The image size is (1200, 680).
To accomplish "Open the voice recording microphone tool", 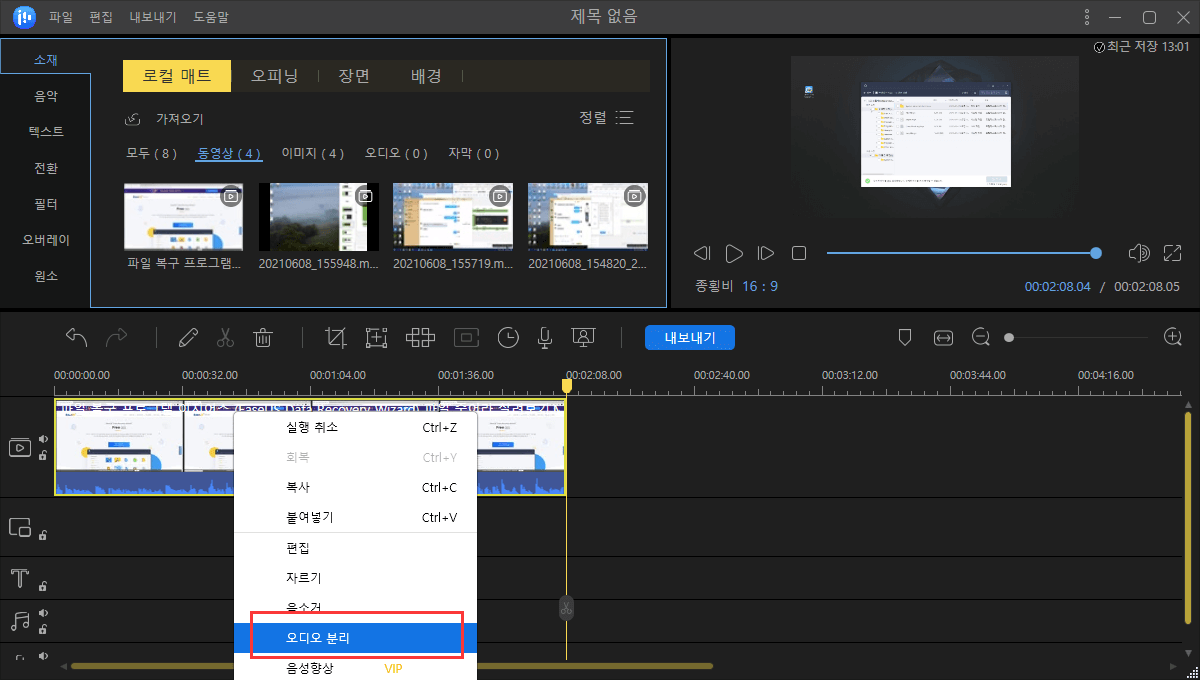I will (545, 338).
